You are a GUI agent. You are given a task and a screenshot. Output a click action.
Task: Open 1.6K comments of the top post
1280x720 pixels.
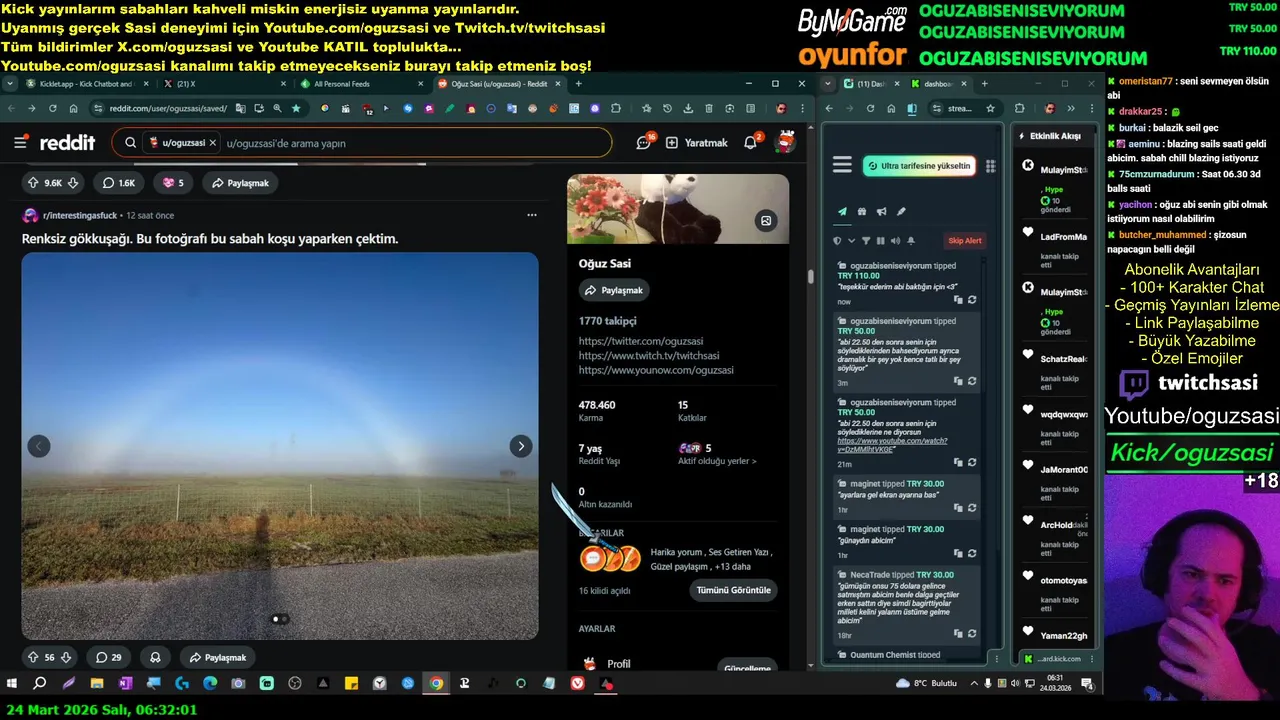(x=119, y=183)
